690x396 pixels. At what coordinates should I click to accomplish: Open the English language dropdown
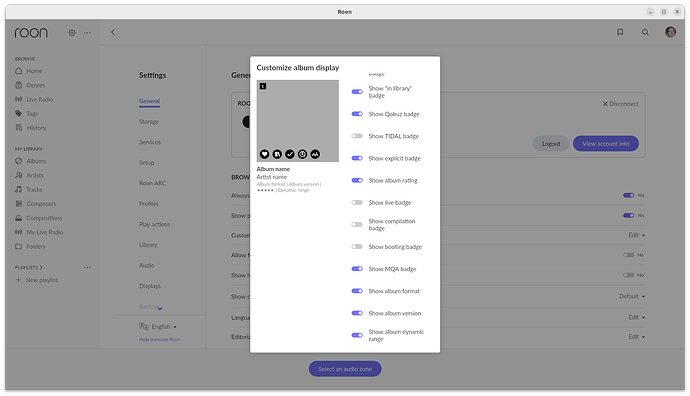click(158, 326)
